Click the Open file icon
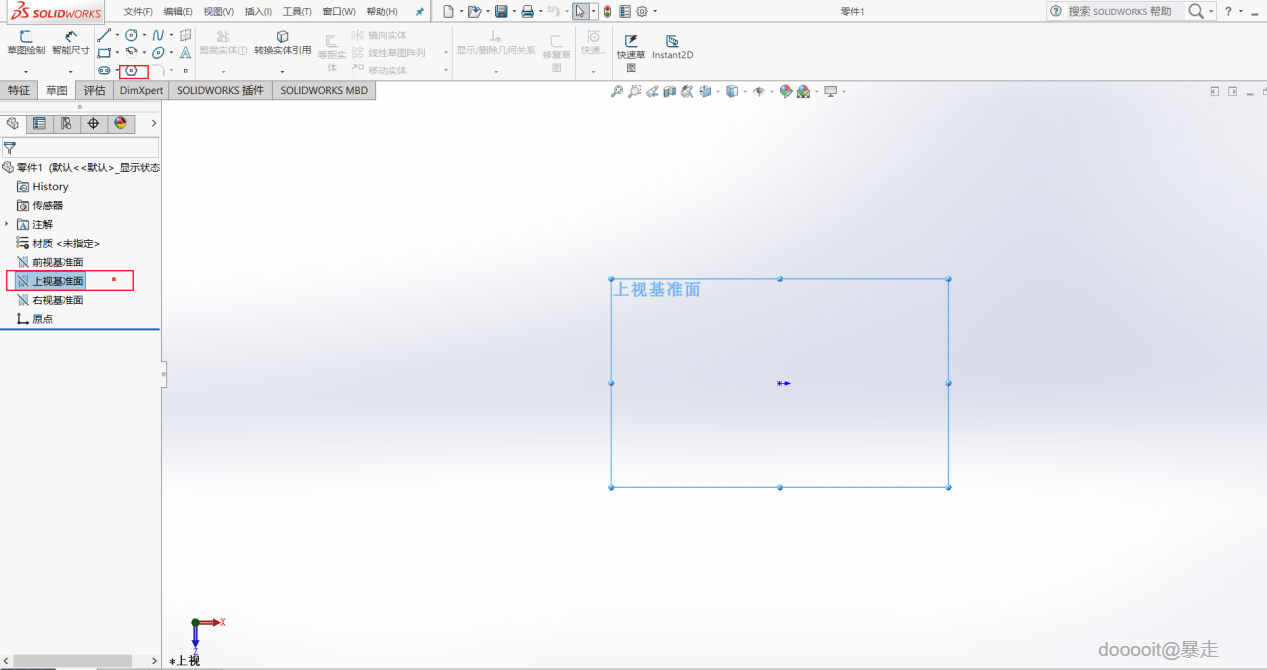 tap(474, 11)
